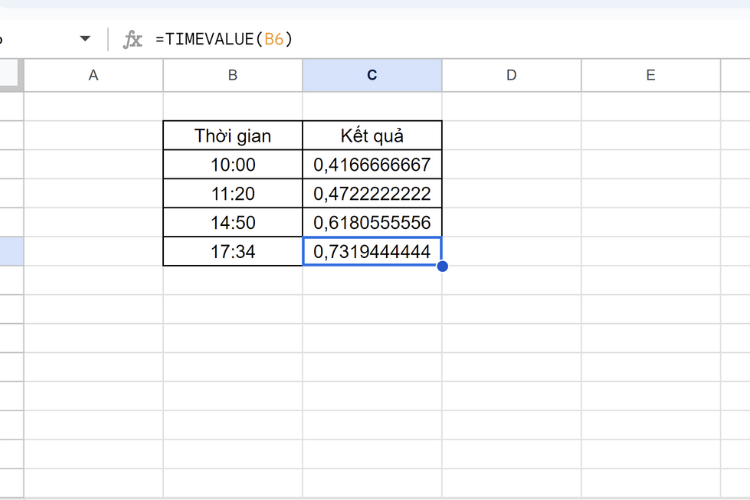Click the fx function icon
The image size is (750, 500).
point(132,39)
